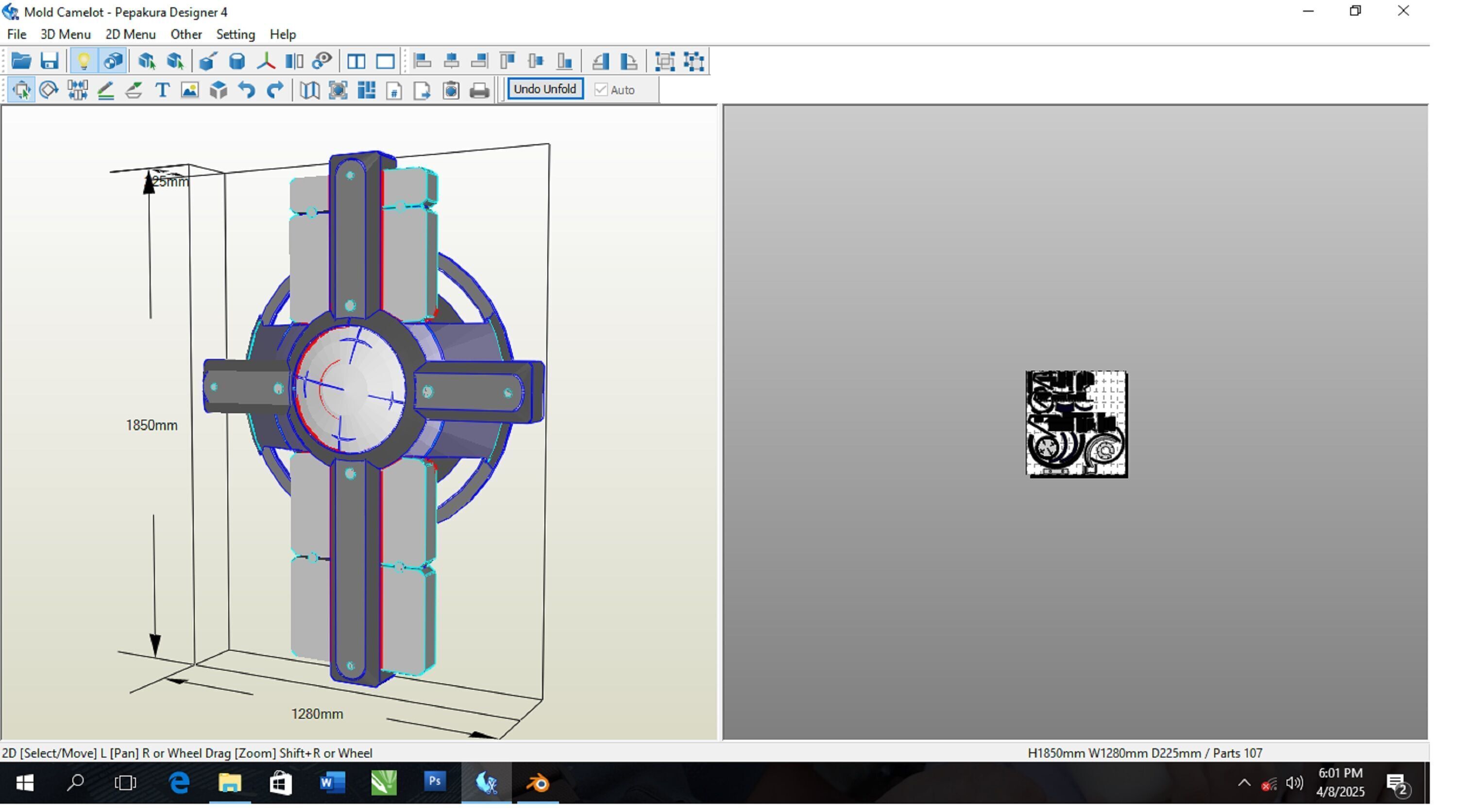Click the Open file folder icon

(x=21, y=61)
